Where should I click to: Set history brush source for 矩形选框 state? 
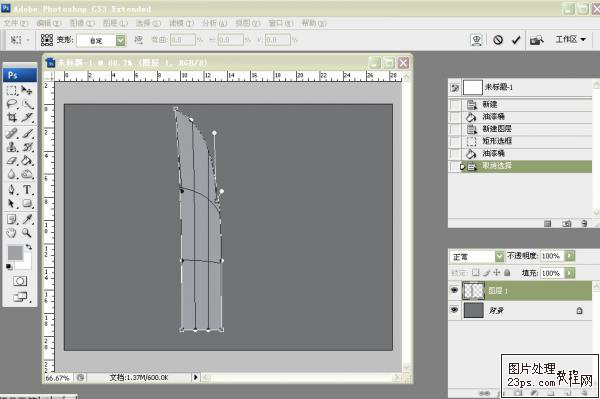(455, 141)
